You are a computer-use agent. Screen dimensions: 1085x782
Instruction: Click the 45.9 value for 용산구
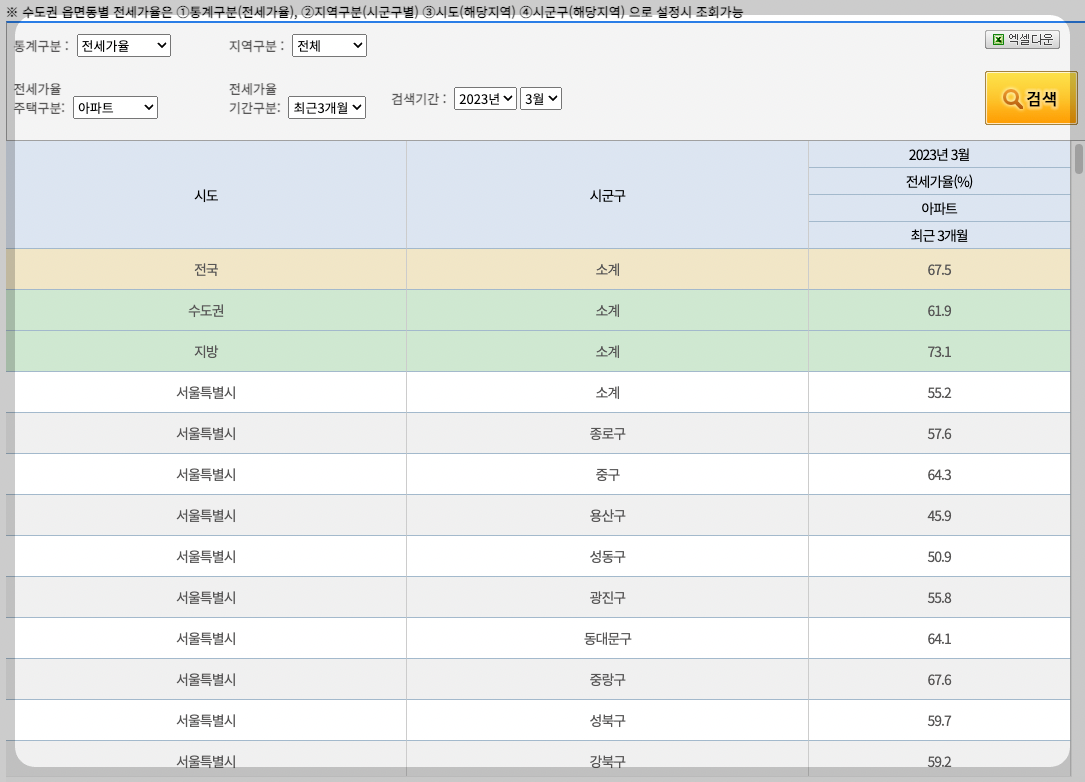coord(939,515)
